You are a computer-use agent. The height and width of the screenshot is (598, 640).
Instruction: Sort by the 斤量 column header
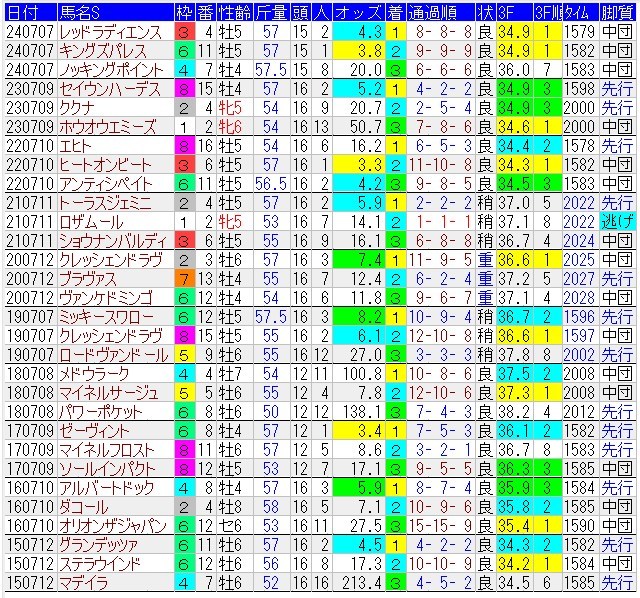[271, 13]
